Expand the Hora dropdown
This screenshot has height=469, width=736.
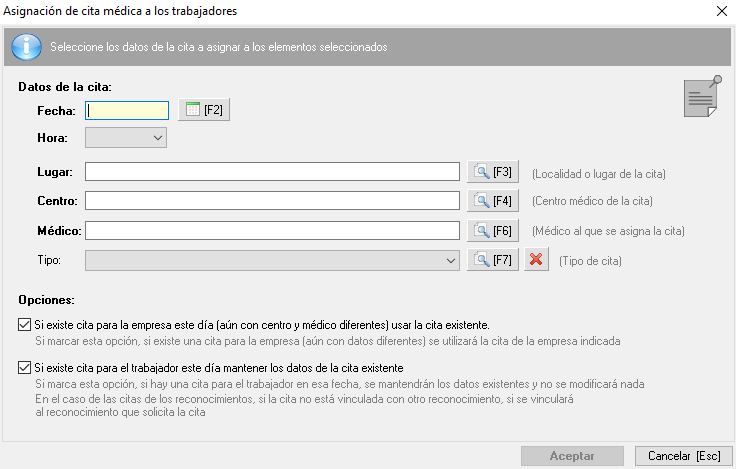coord(126,138)
